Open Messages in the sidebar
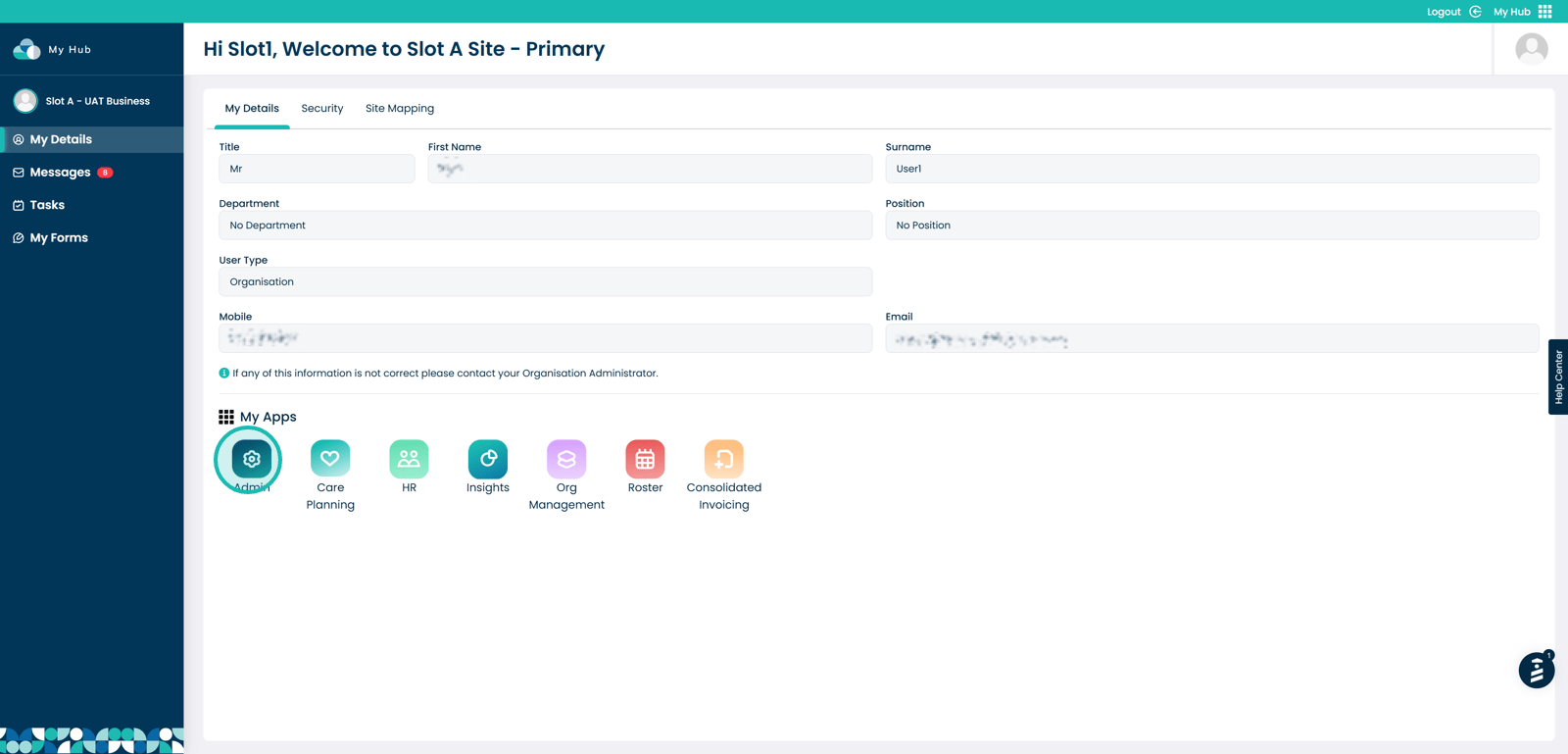The height and width of the screenshot is (754, 1568). click(x=61, y=173)
